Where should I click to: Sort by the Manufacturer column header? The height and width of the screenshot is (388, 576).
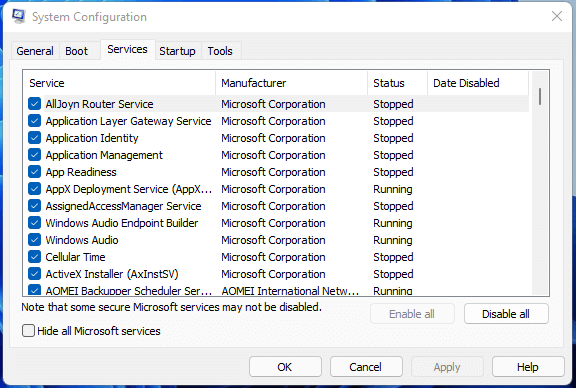[291, 83]
